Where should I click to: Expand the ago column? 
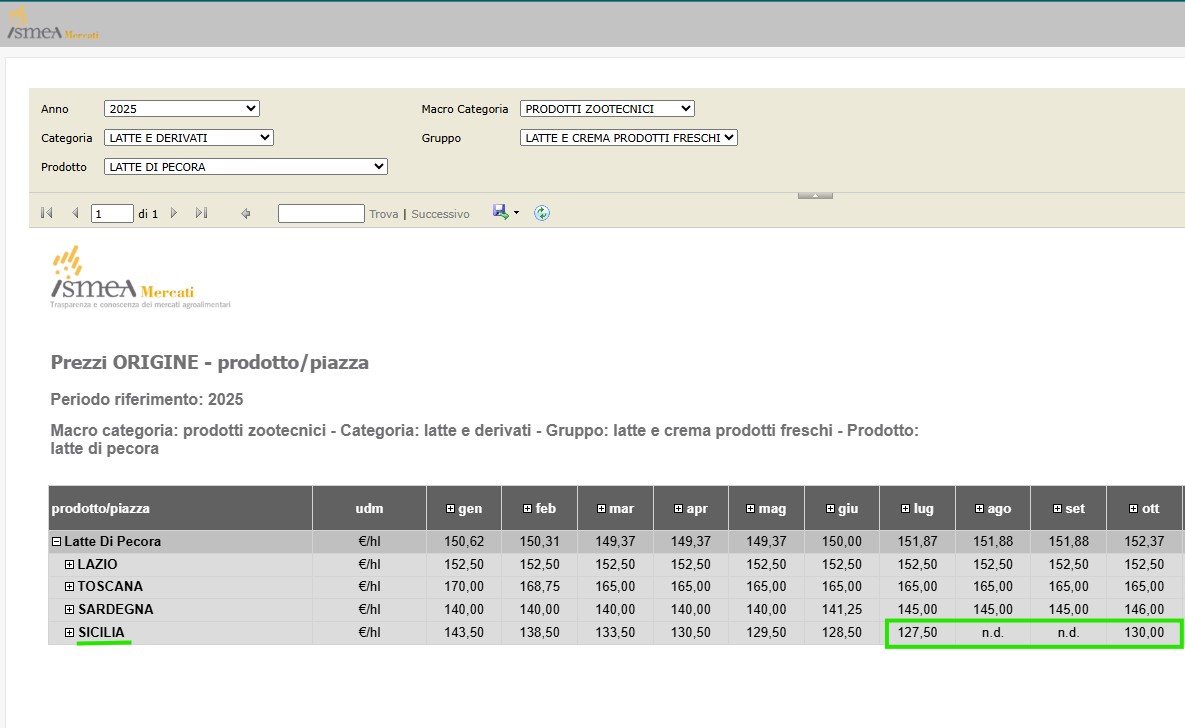click(979, 509)
